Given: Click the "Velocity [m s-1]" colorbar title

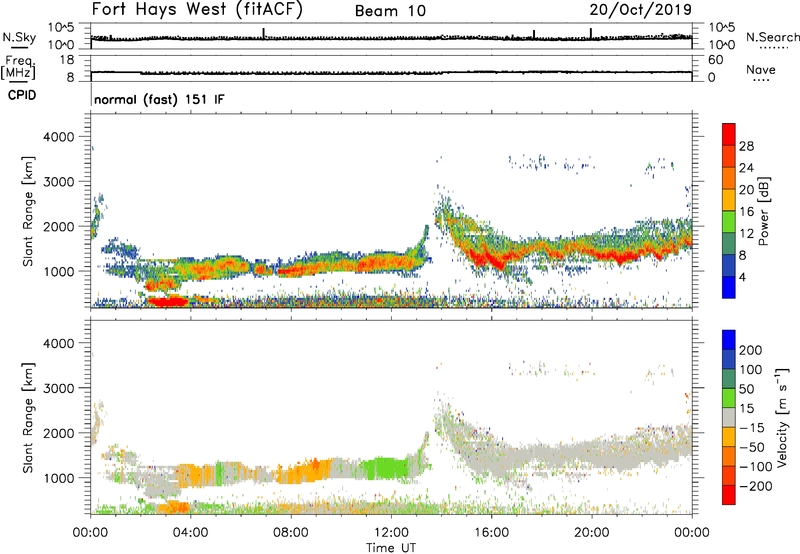Looking at the screenshot, I should click(x=782, y=418).
